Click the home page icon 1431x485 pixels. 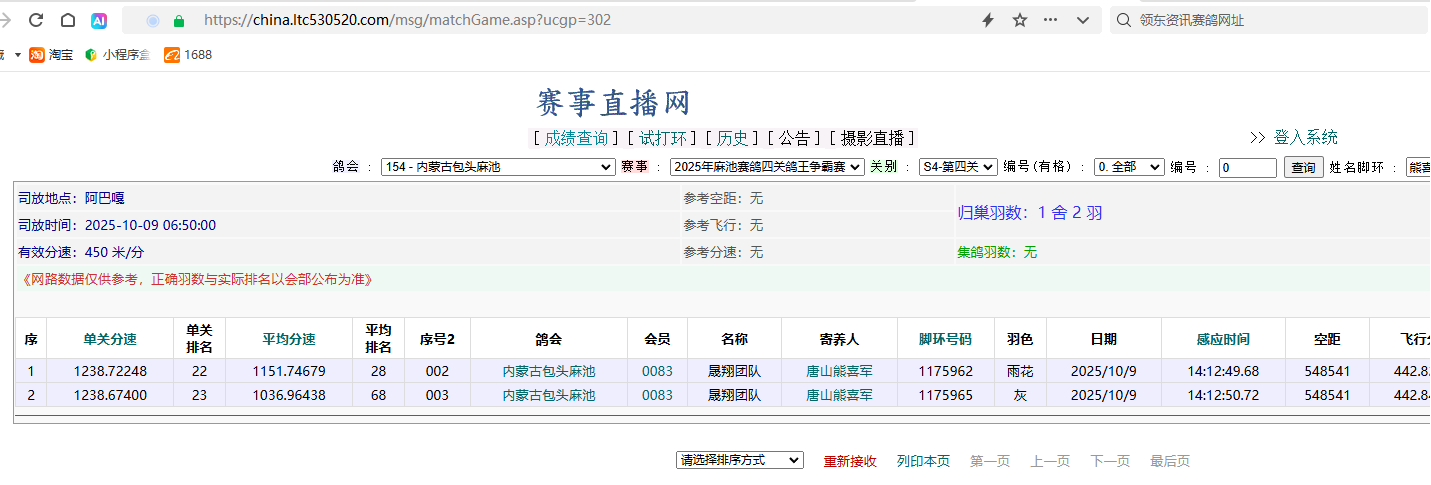pyautogui.click(x=68, y=20)
